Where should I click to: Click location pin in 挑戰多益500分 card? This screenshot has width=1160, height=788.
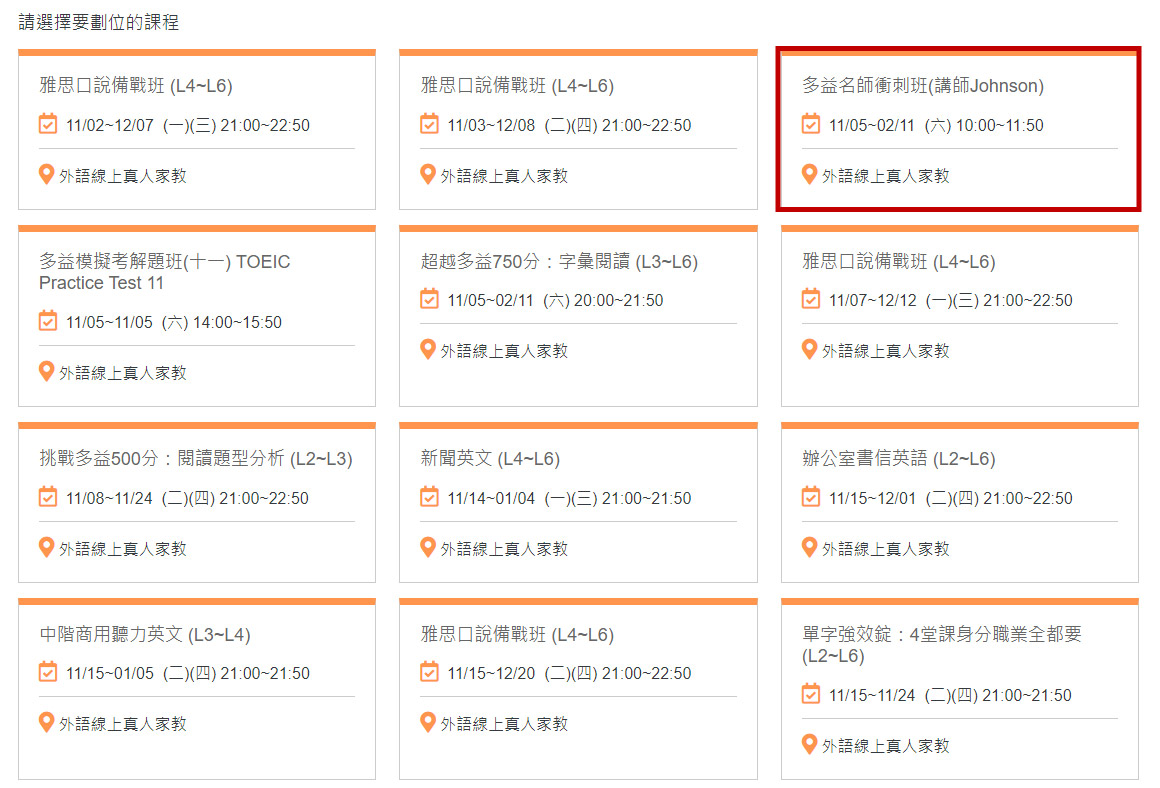pos(46,548)
